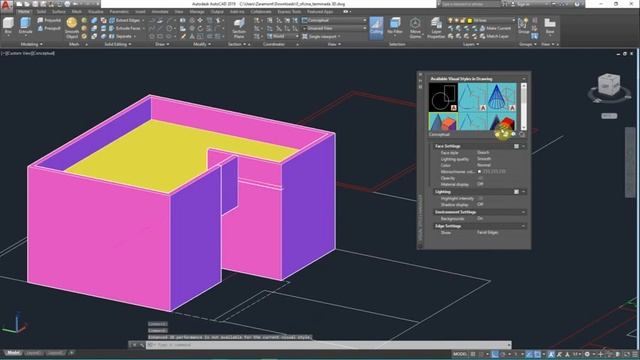Click the Background On value
Screen dimensions: 640x360
pyautogui.click(x=480, y=219)
